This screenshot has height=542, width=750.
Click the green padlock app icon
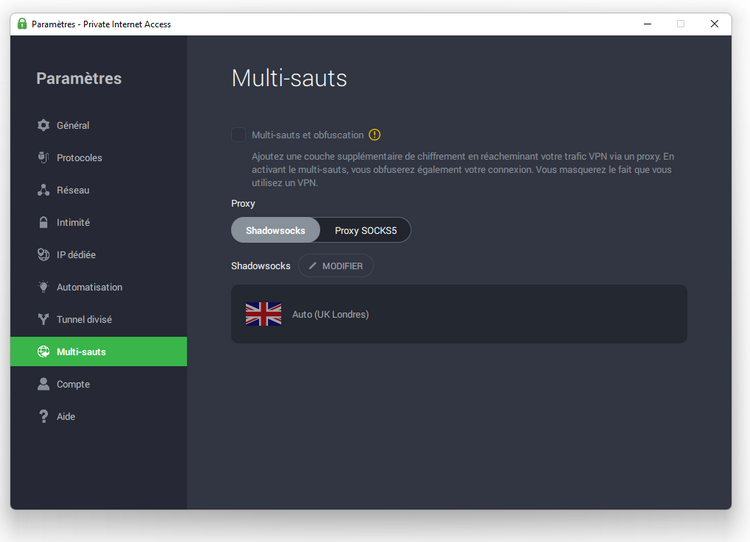click(x=22, y=24)
